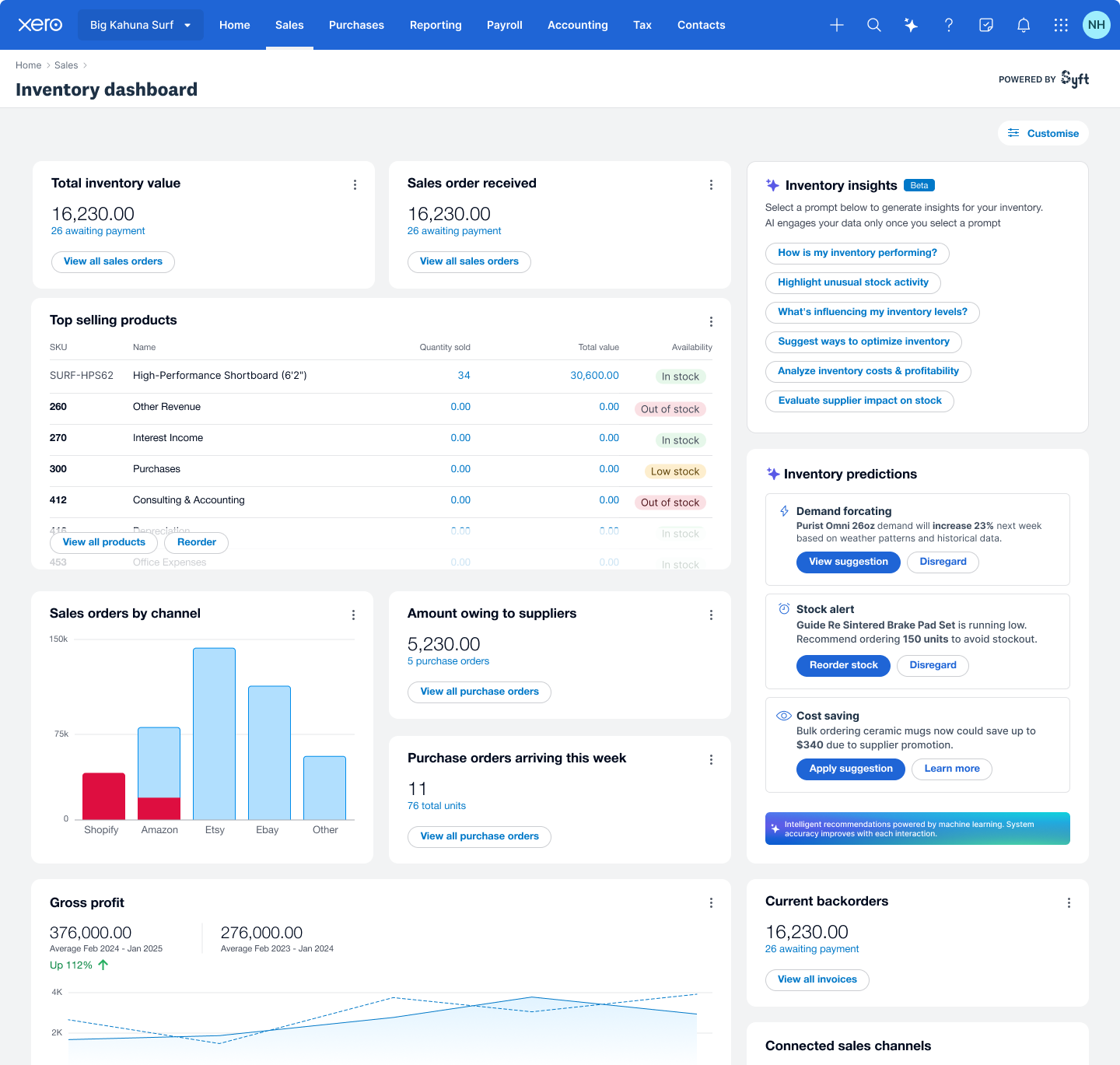The height and width of the screenshot is (1065, 1120).
Task: Click View suggestion for demand forecasting
Action: [849, 562]
